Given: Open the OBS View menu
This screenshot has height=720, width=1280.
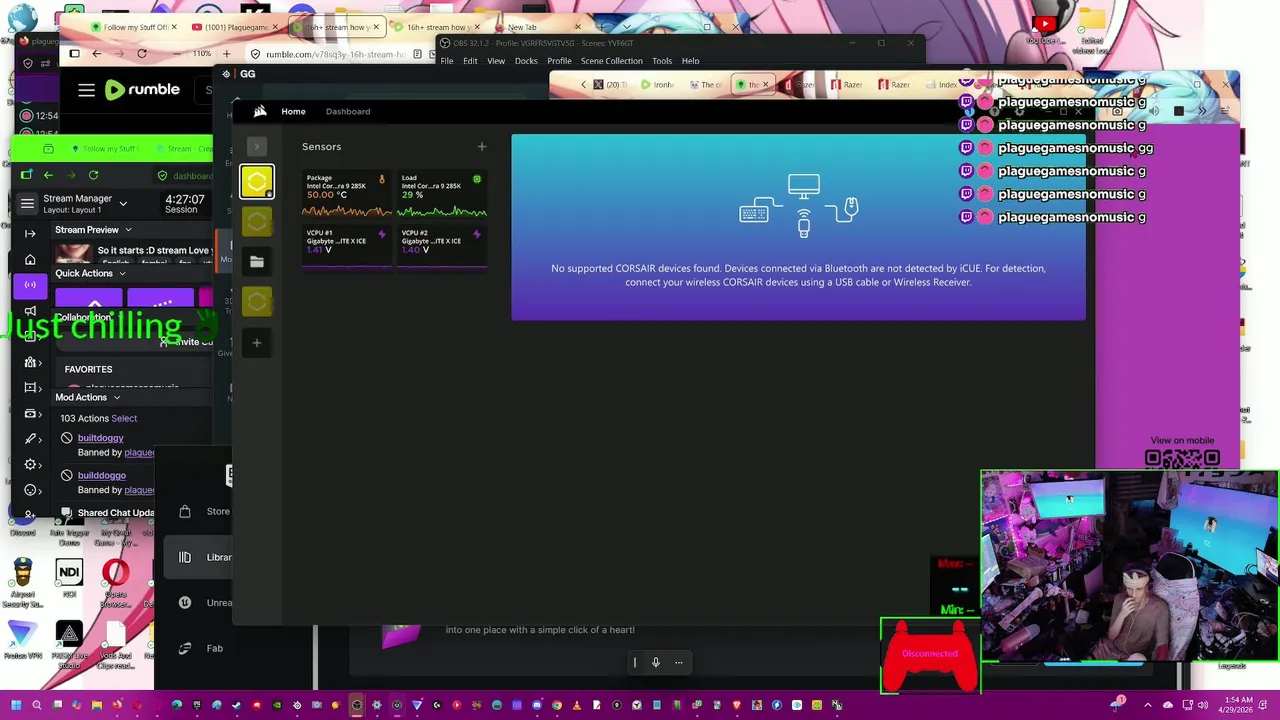Looking at the screenshot, I should point(496,61).
